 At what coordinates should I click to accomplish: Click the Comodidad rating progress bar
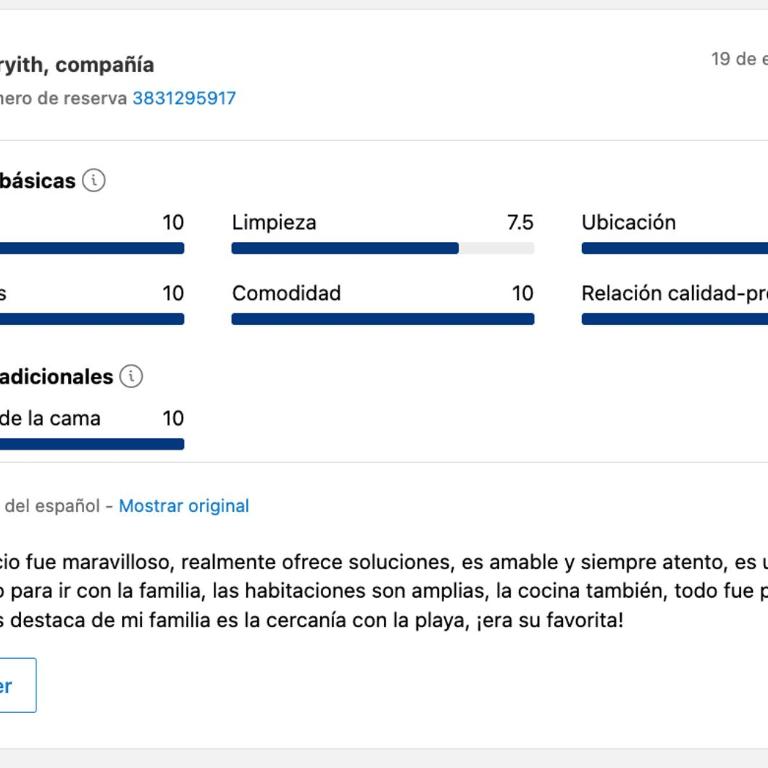coord(382,319)
